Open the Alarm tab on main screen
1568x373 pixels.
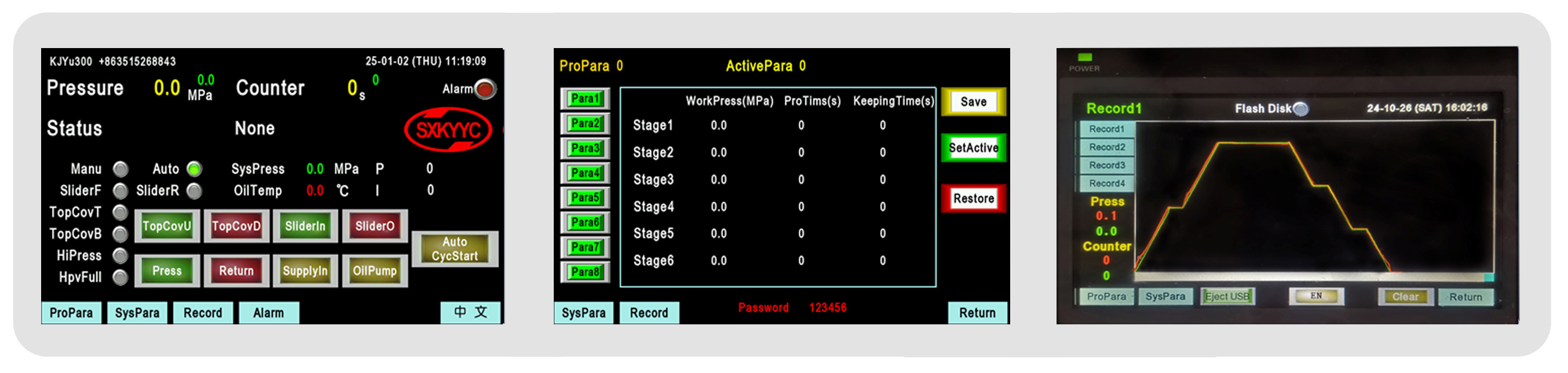coord(268,313)
